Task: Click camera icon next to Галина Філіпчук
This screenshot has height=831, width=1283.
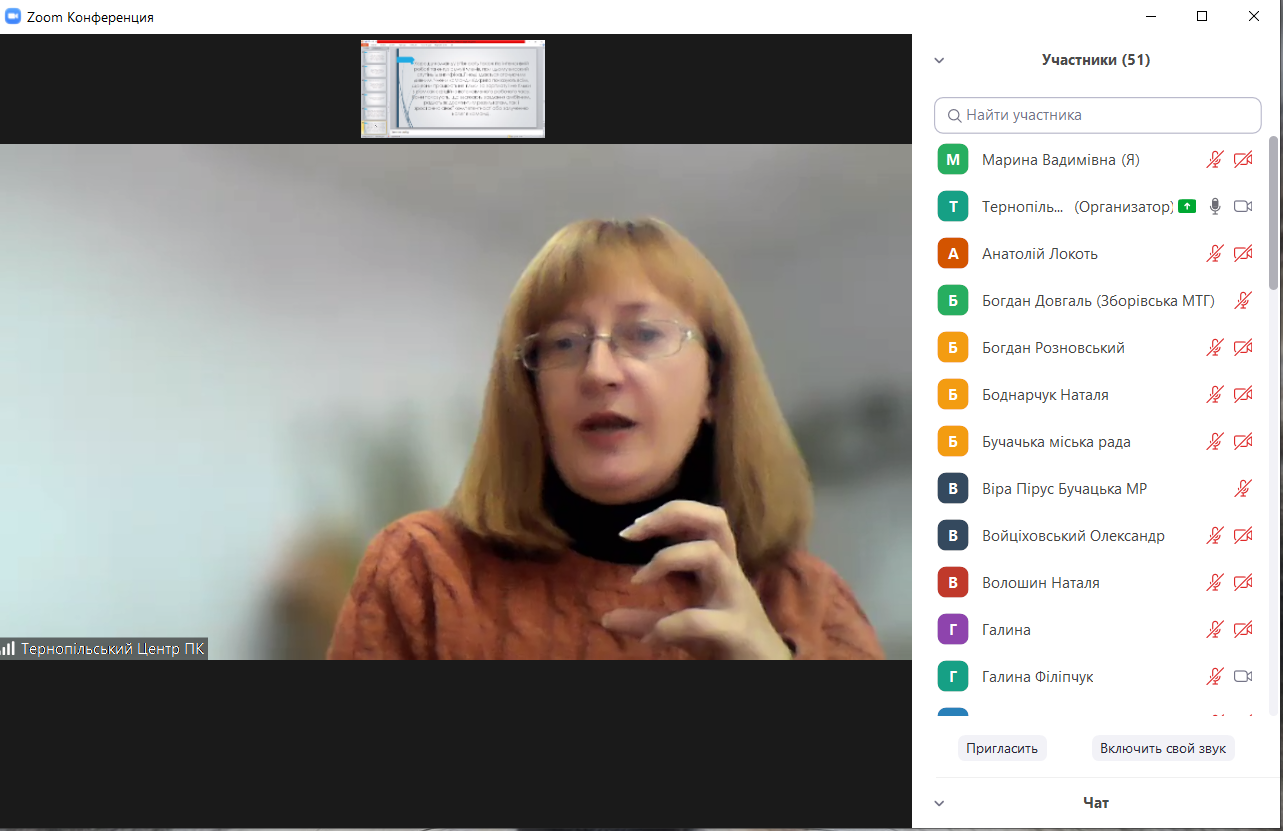Action: coord(1243,677)
